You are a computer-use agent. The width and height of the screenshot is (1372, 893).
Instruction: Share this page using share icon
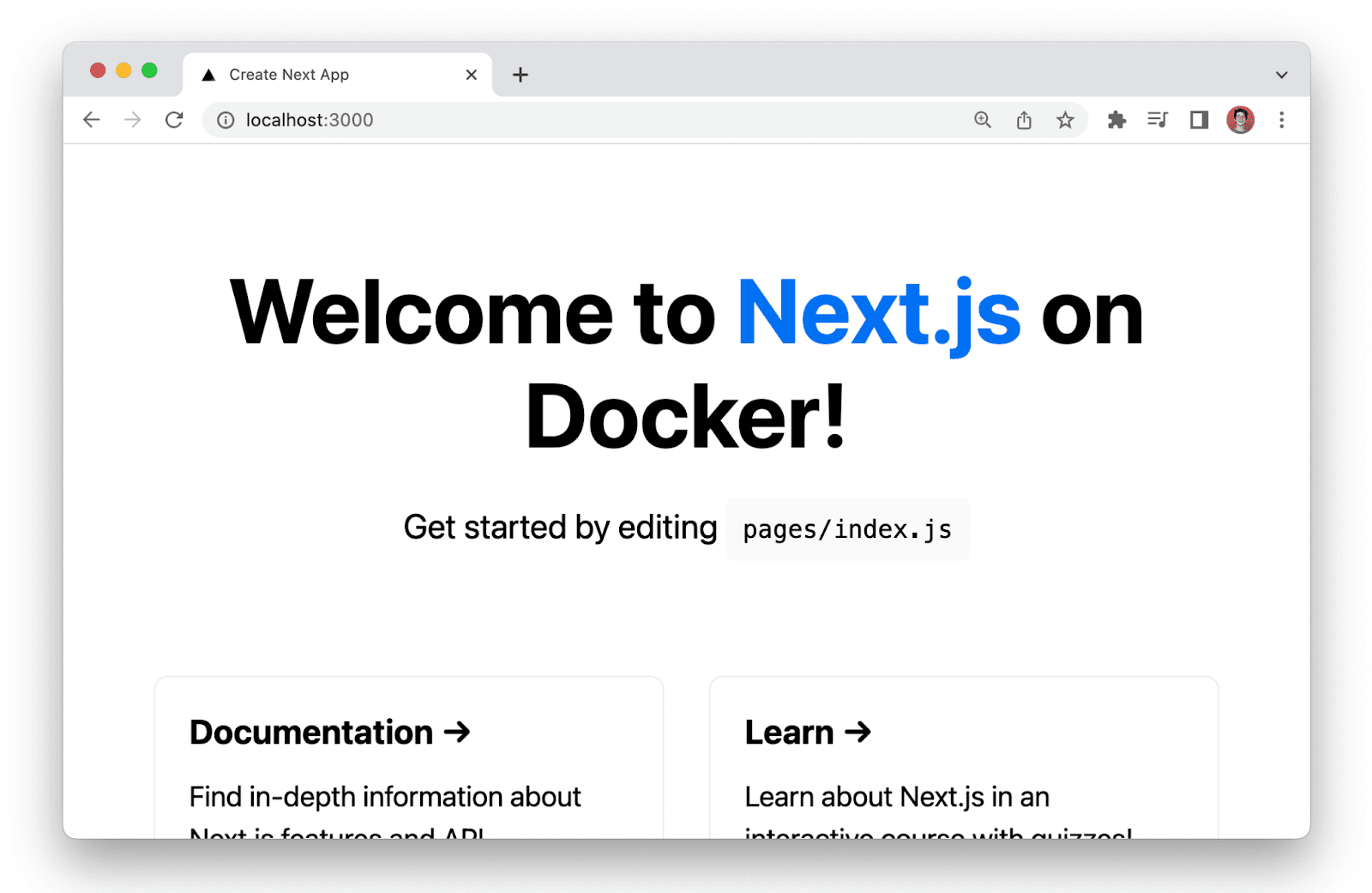pos(1024,120)
